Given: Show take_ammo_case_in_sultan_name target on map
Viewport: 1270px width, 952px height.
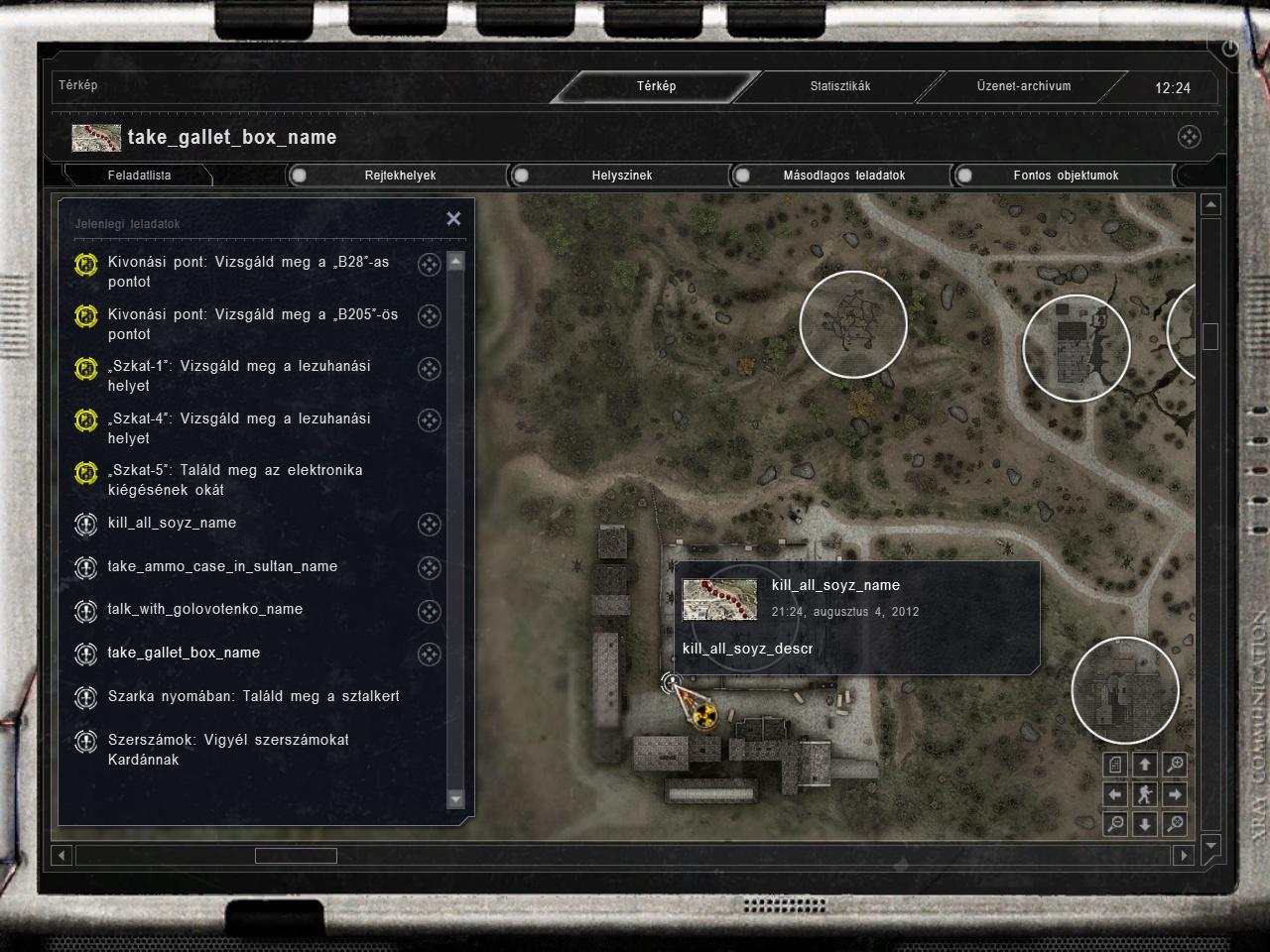Looking at the screenshot, I should point(429,568).
